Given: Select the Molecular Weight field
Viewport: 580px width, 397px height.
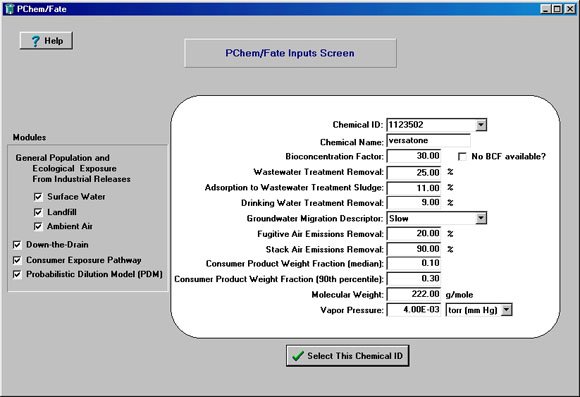Looking at the screenshot, I should (x=414, y=294).
